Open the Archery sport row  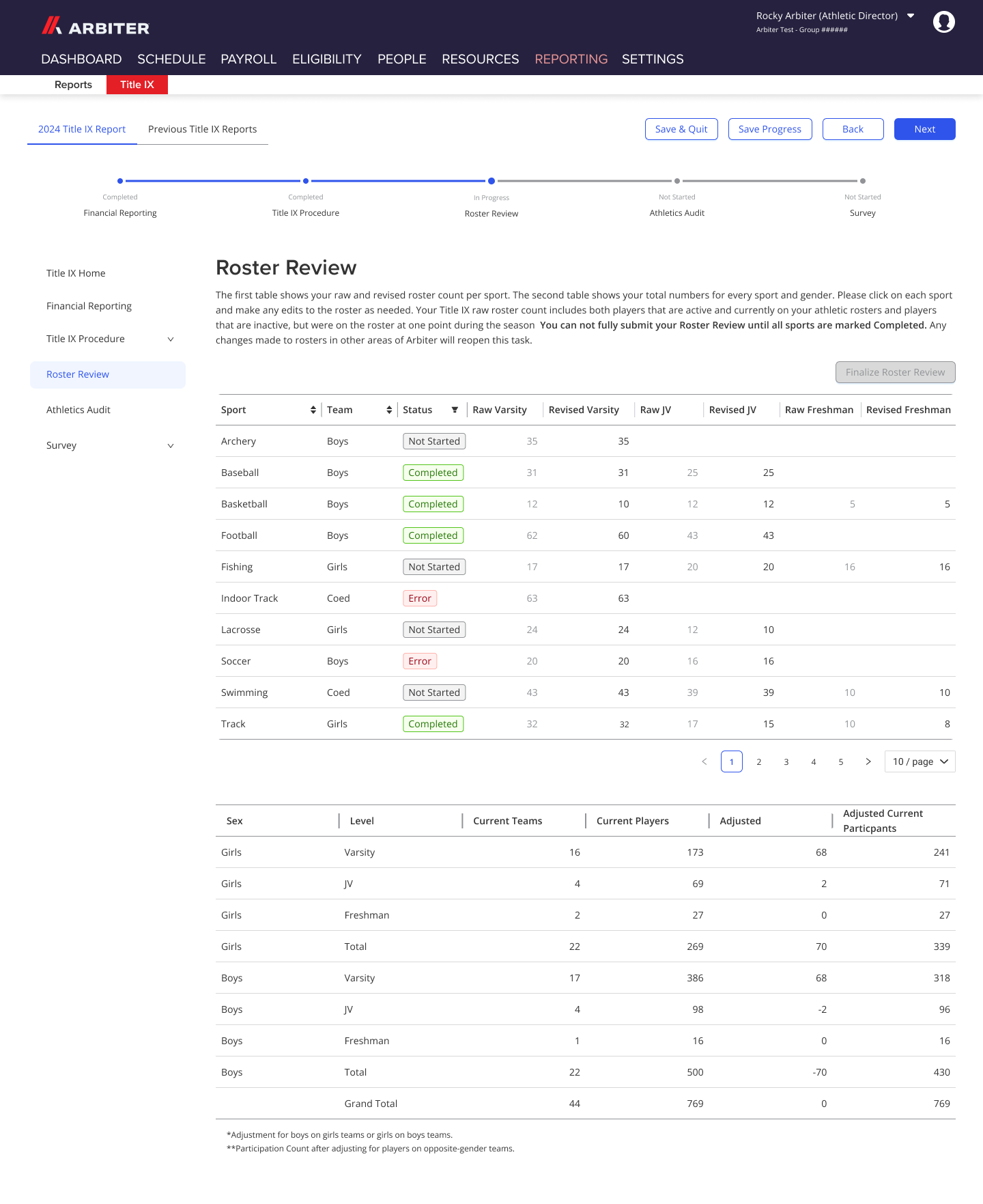pyautogui.click(x=587, y=441)
